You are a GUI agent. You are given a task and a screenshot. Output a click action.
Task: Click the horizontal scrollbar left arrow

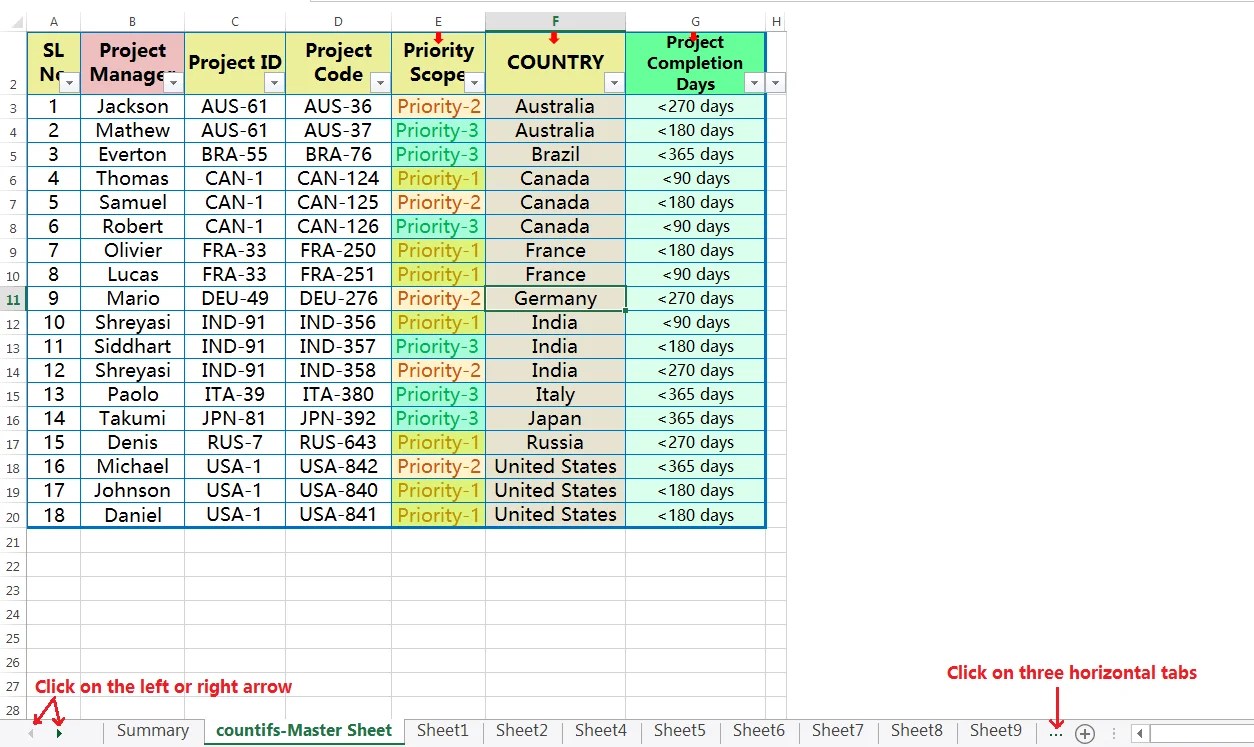pyautogui.click(x=1138, y=733)
